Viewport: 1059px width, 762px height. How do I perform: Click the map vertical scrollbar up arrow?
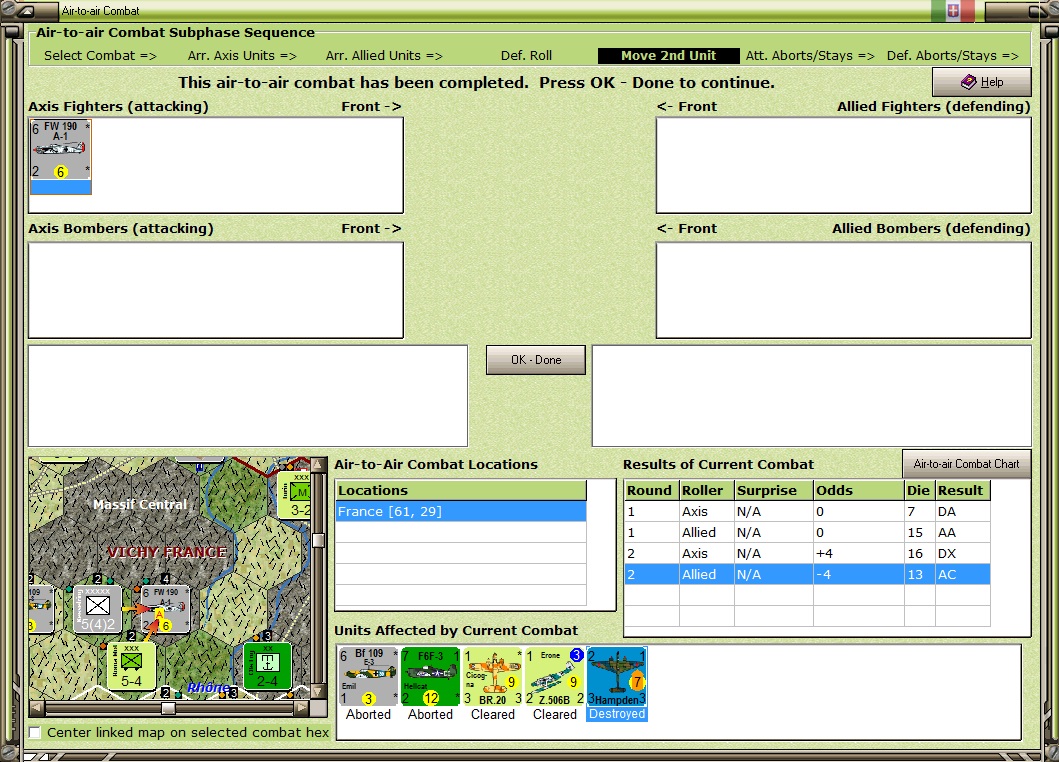pos(318,465)
